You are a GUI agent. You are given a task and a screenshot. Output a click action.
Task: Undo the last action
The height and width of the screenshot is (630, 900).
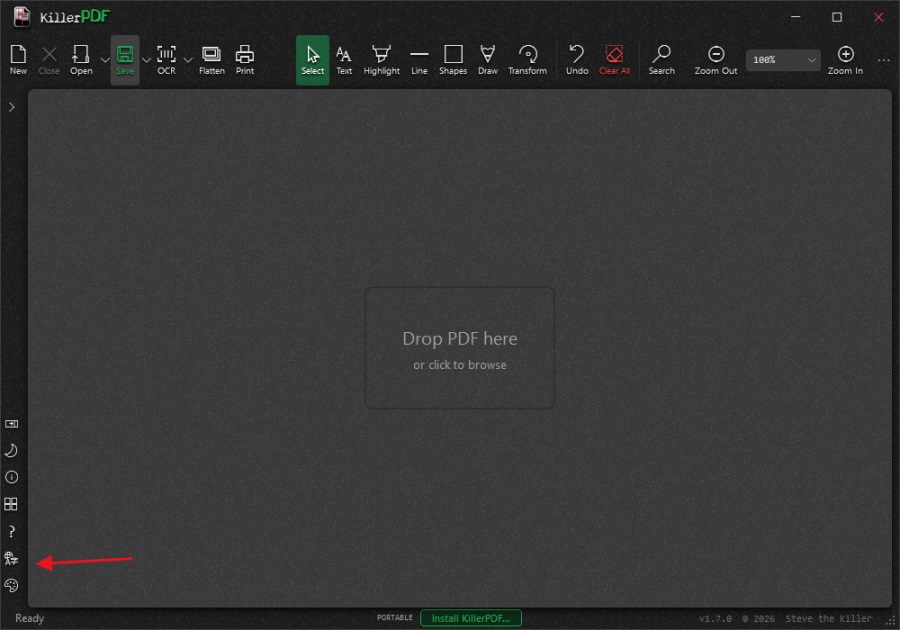point(577,60)
